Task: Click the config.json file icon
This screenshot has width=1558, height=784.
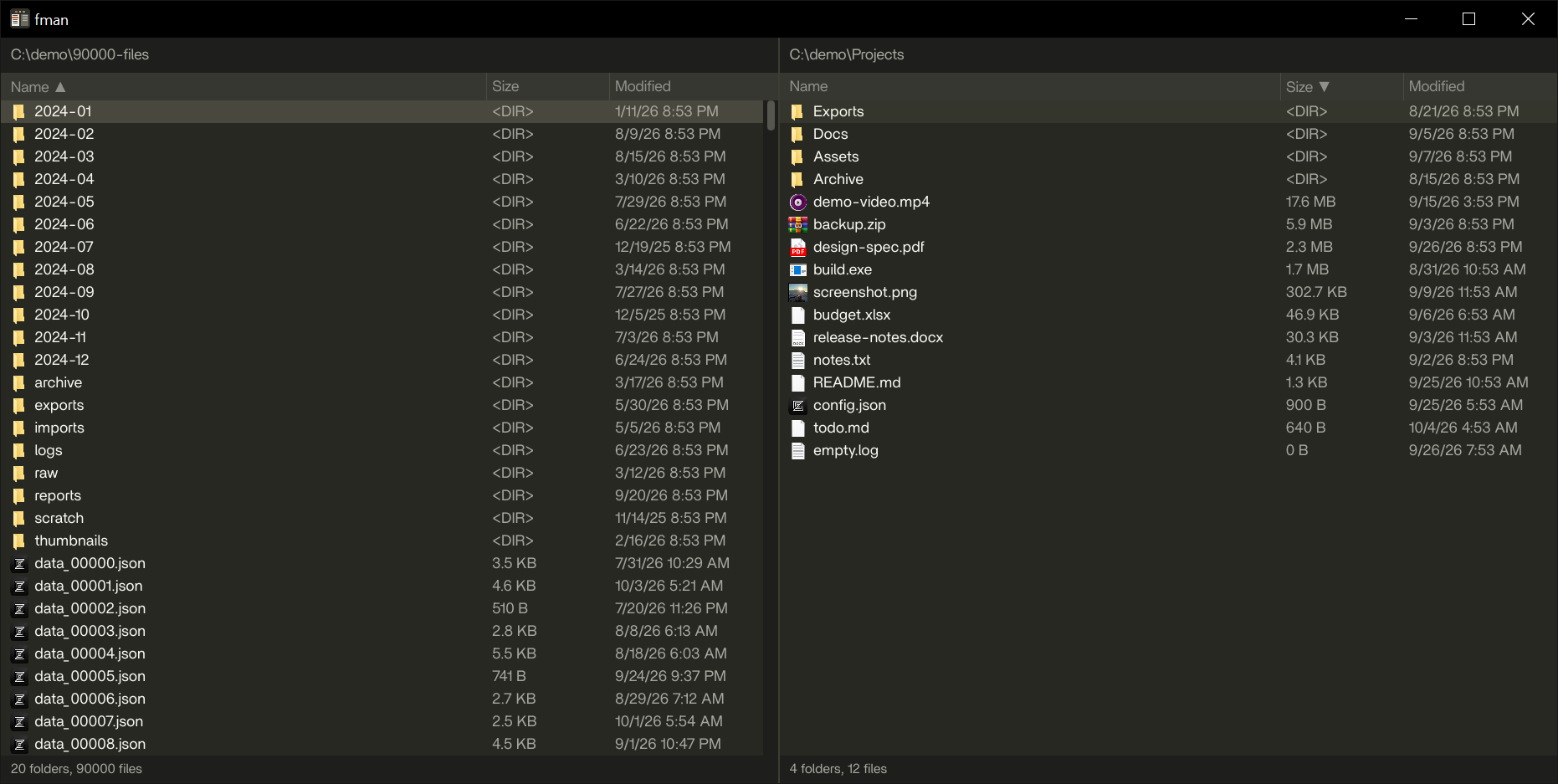Action: click(x=798, y=405)
